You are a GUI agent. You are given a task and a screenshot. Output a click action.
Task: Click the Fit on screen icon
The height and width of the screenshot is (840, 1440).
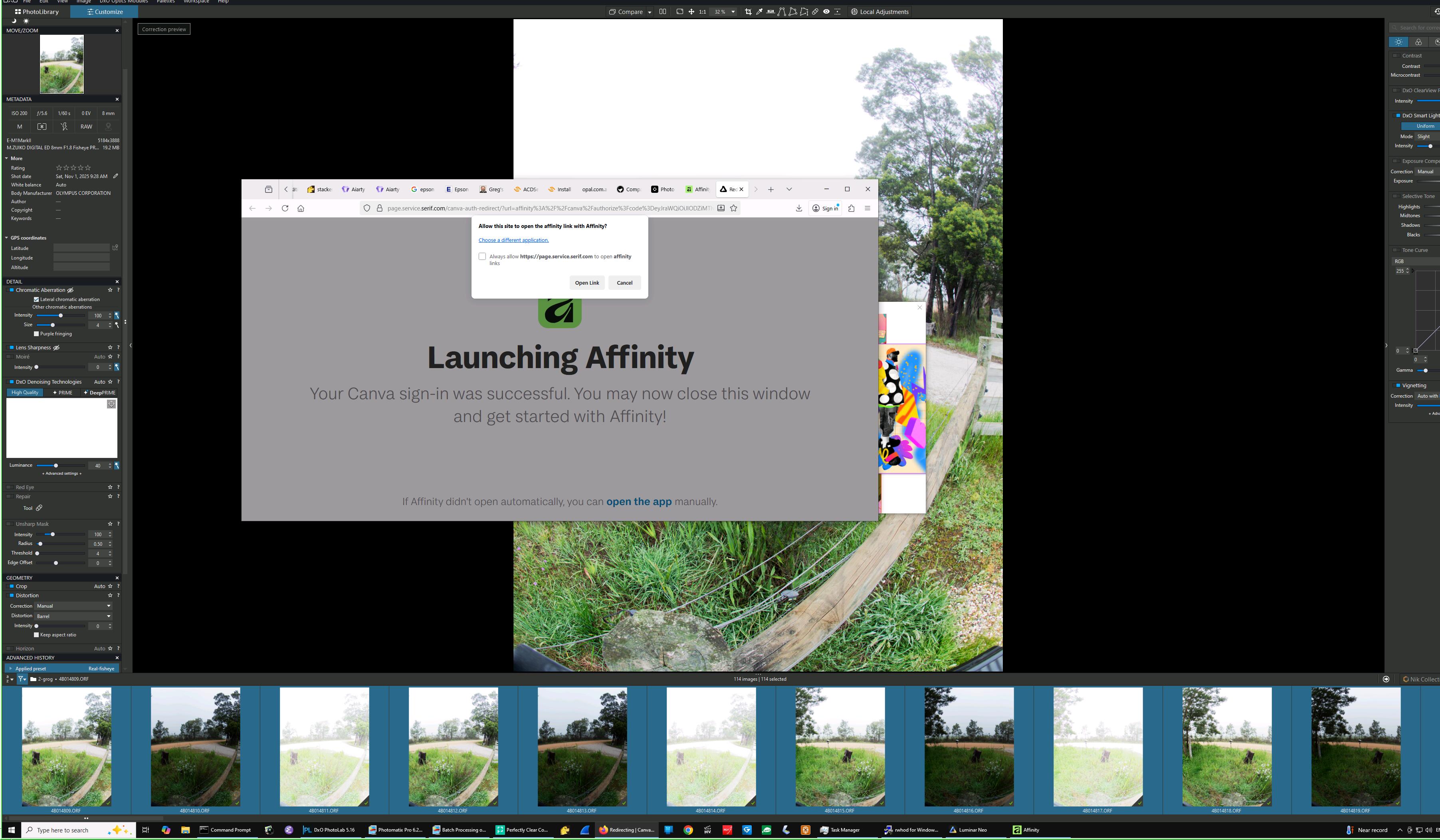click(680, 12)
